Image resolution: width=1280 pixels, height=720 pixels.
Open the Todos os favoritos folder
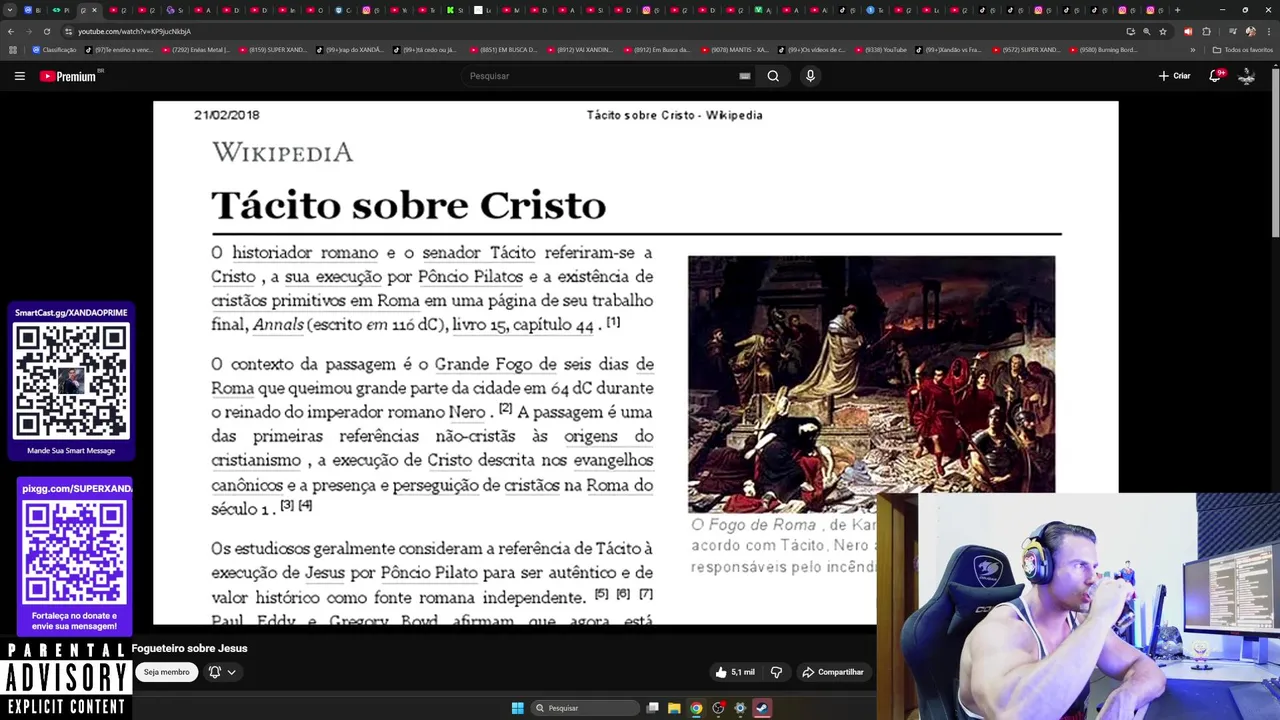[x=1242, y=50]
